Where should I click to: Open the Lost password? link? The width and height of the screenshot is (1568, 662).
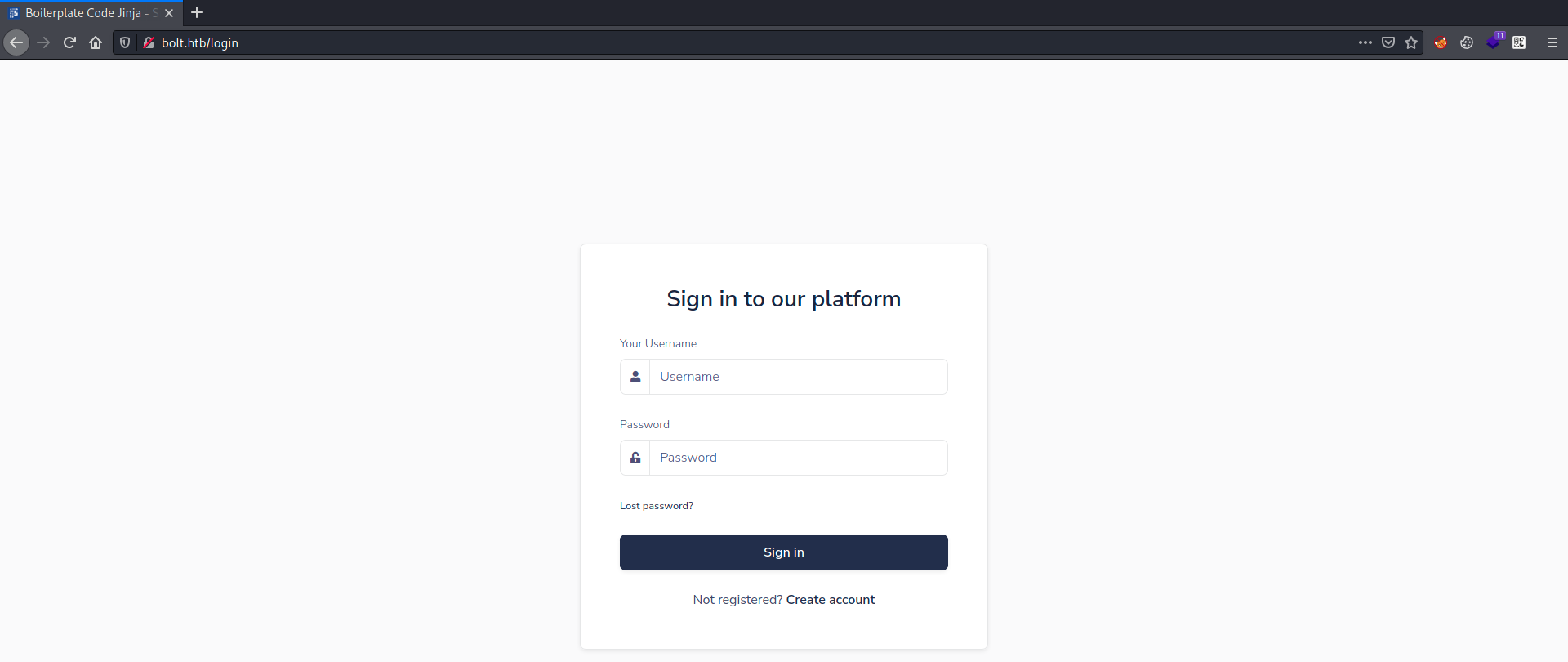click(x=657, y=506)
